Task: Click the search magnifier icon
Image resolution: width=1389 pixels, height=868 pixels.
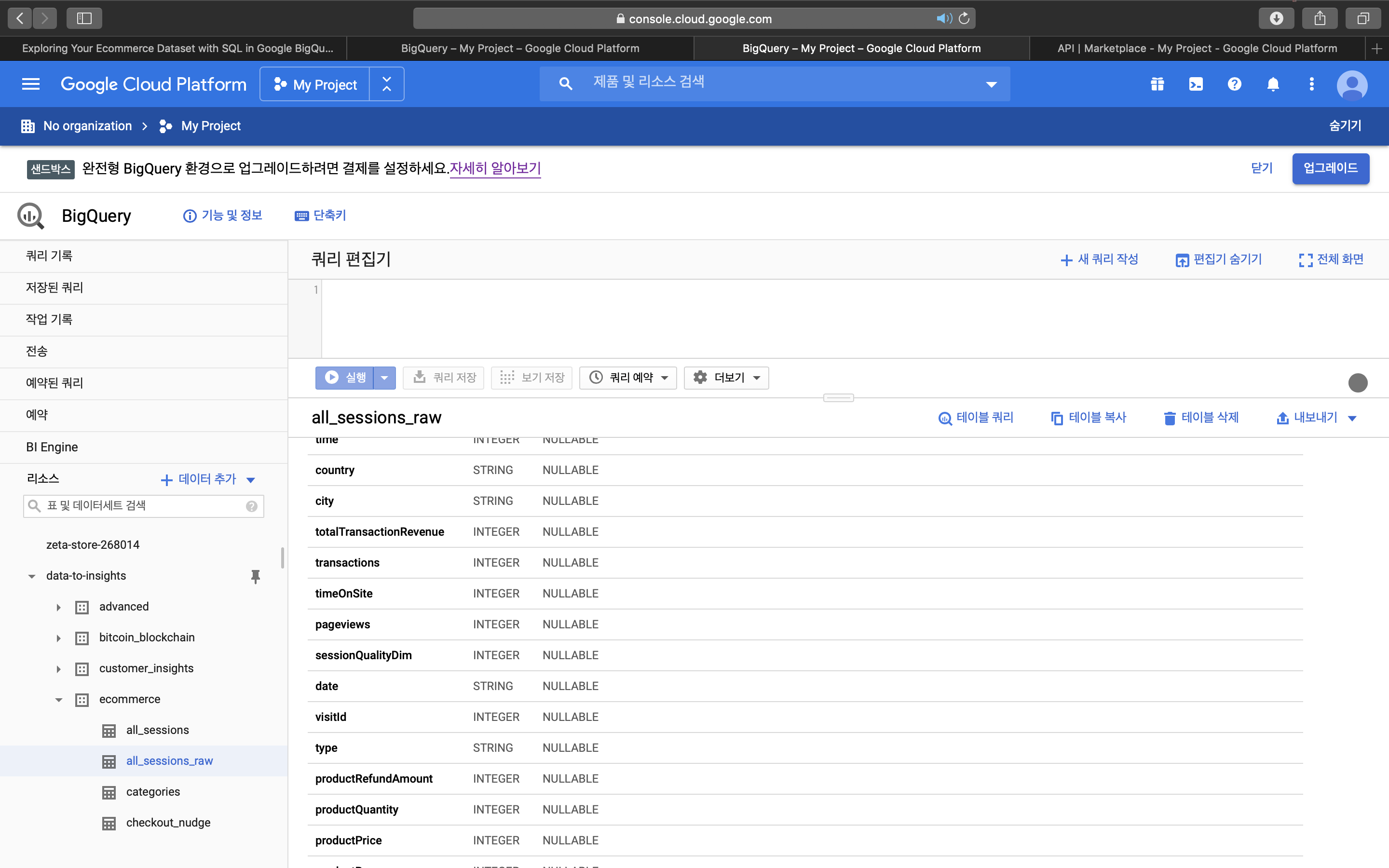Action: [566, 84]
